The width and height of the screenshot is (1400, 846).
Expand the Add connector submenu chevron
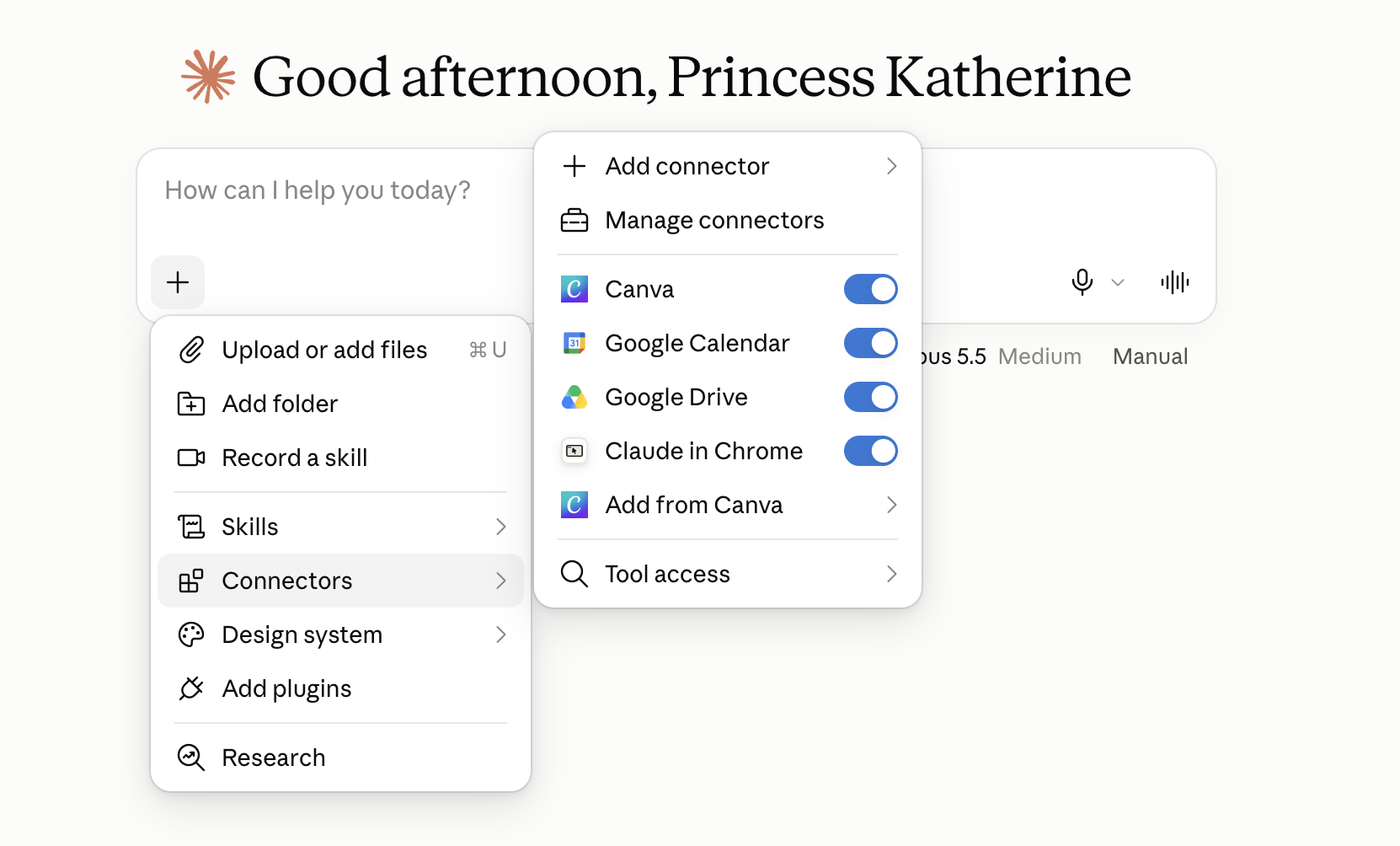pos(891,166)
